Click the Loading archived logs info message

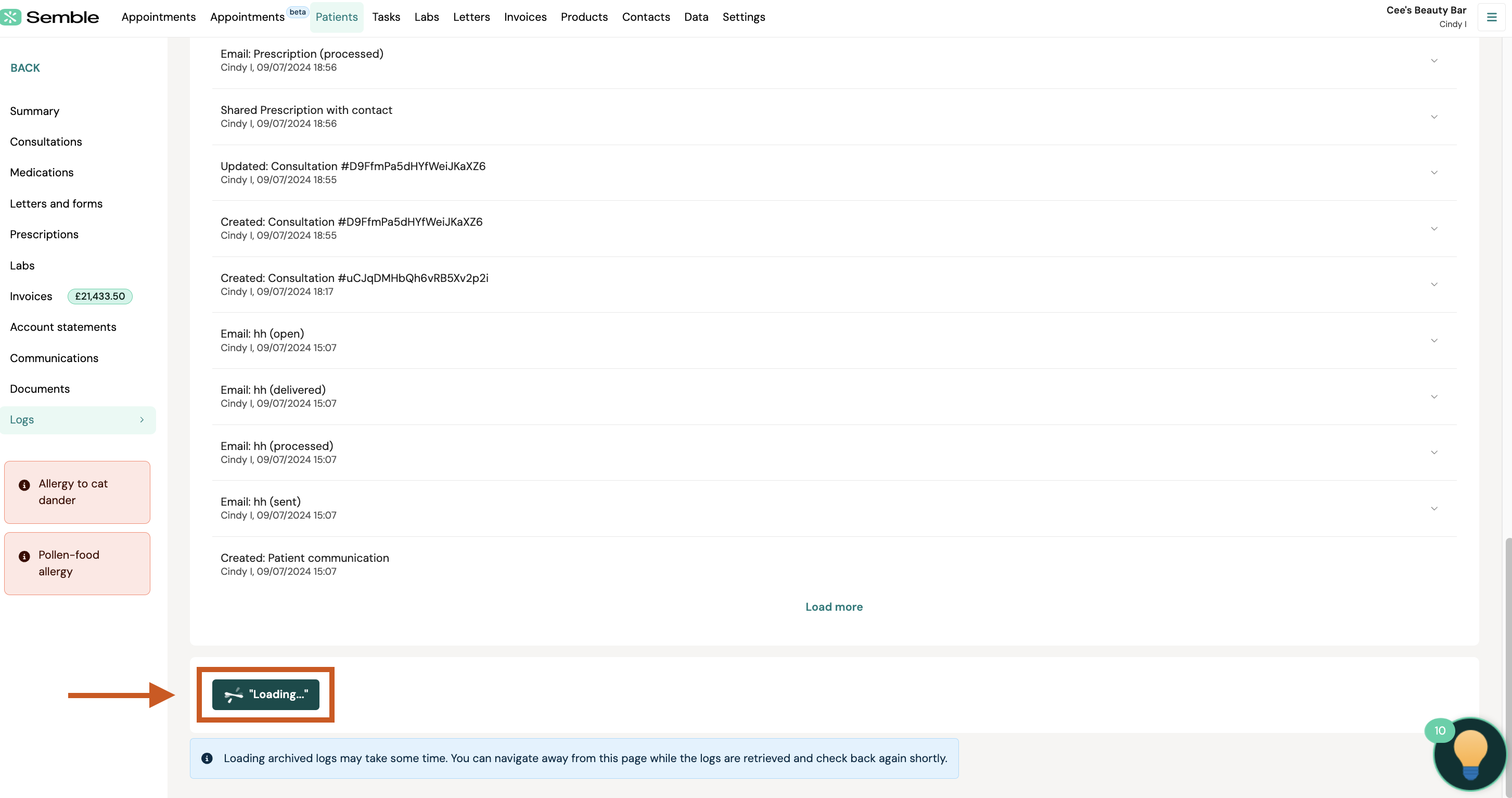[574, 758]
